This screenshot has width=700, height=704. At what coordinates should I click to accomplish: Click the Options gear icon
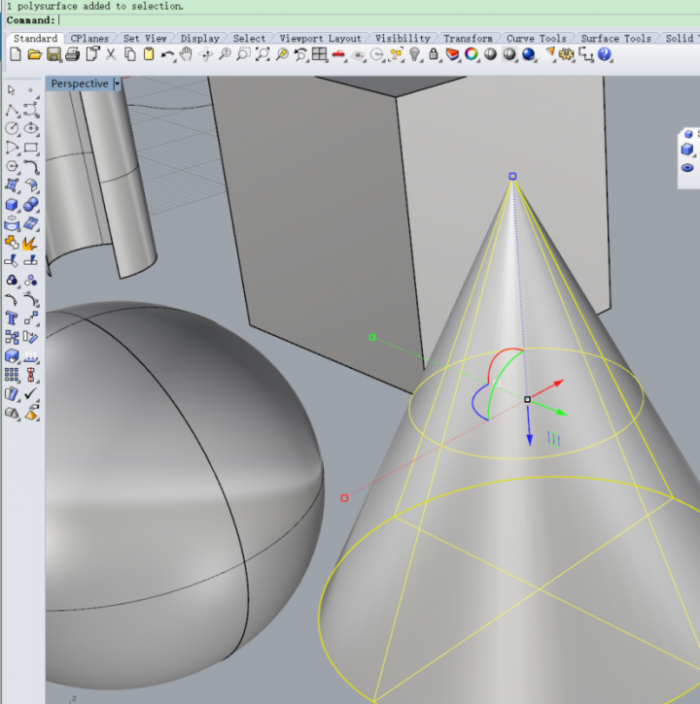[567, 54]
